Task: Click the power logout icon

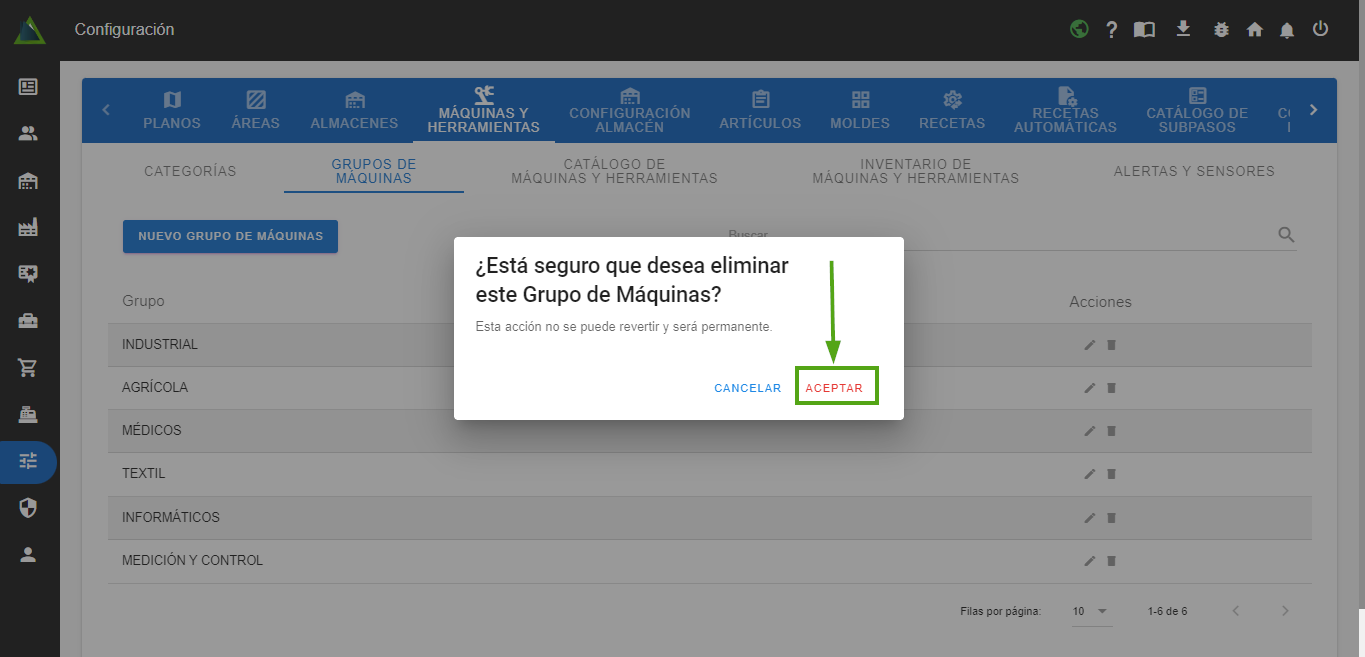Action: point(1320,29)
